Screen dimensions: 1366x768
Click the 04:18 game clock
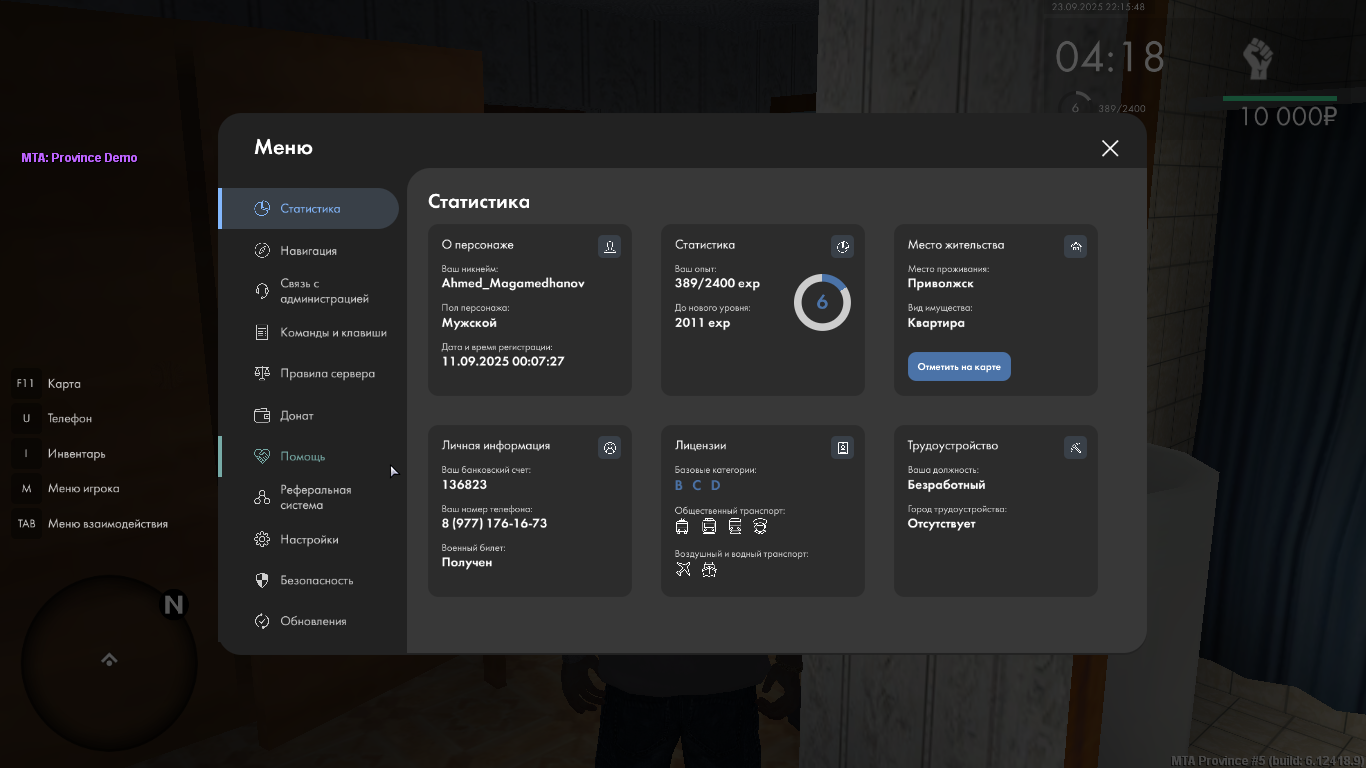pyautogui.click(x=1110, y=57)
